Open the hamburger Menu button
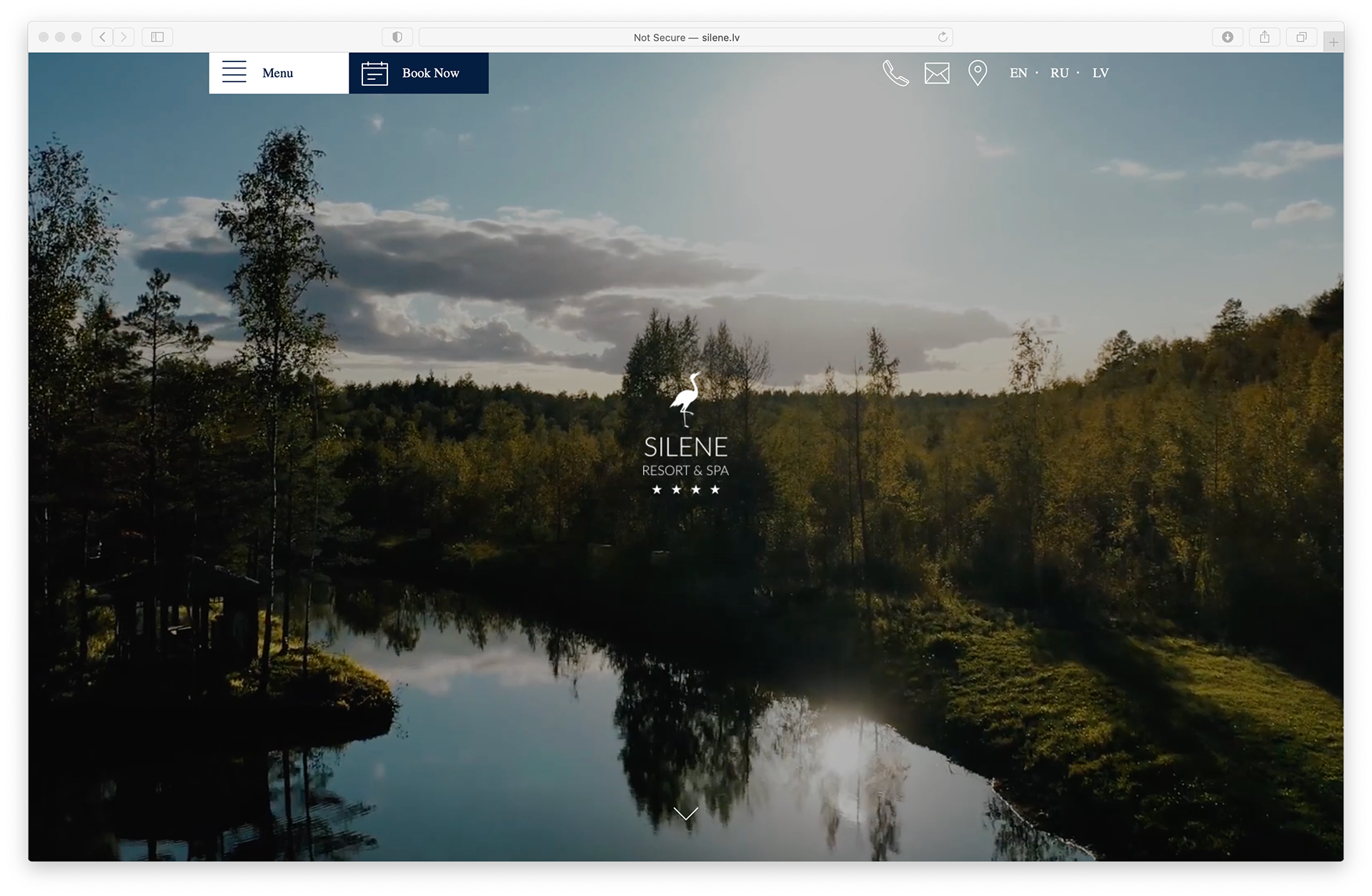 279,73
